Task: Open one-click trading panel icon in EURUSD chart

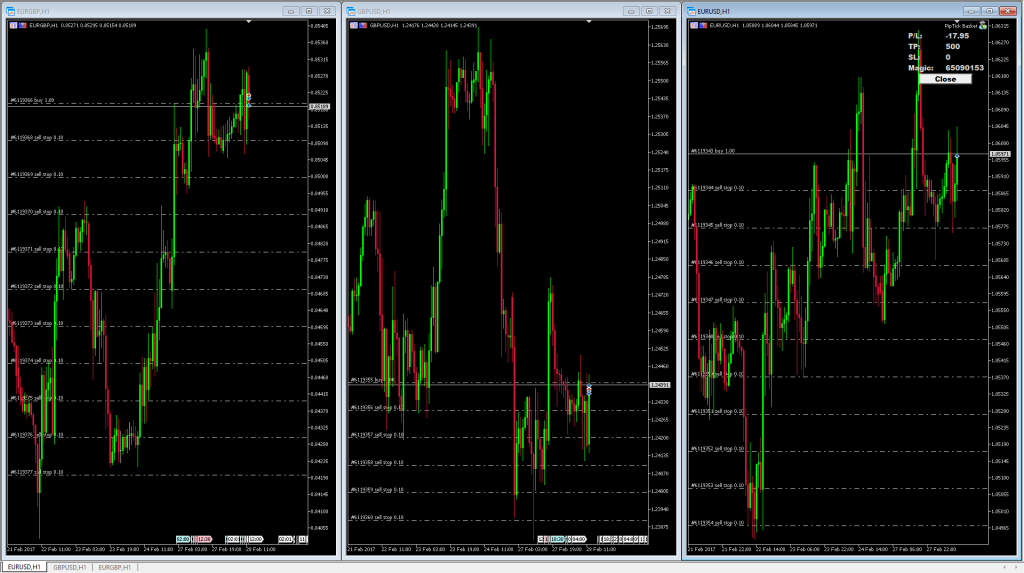Action: pyautogui.click(x=694, y=25)
